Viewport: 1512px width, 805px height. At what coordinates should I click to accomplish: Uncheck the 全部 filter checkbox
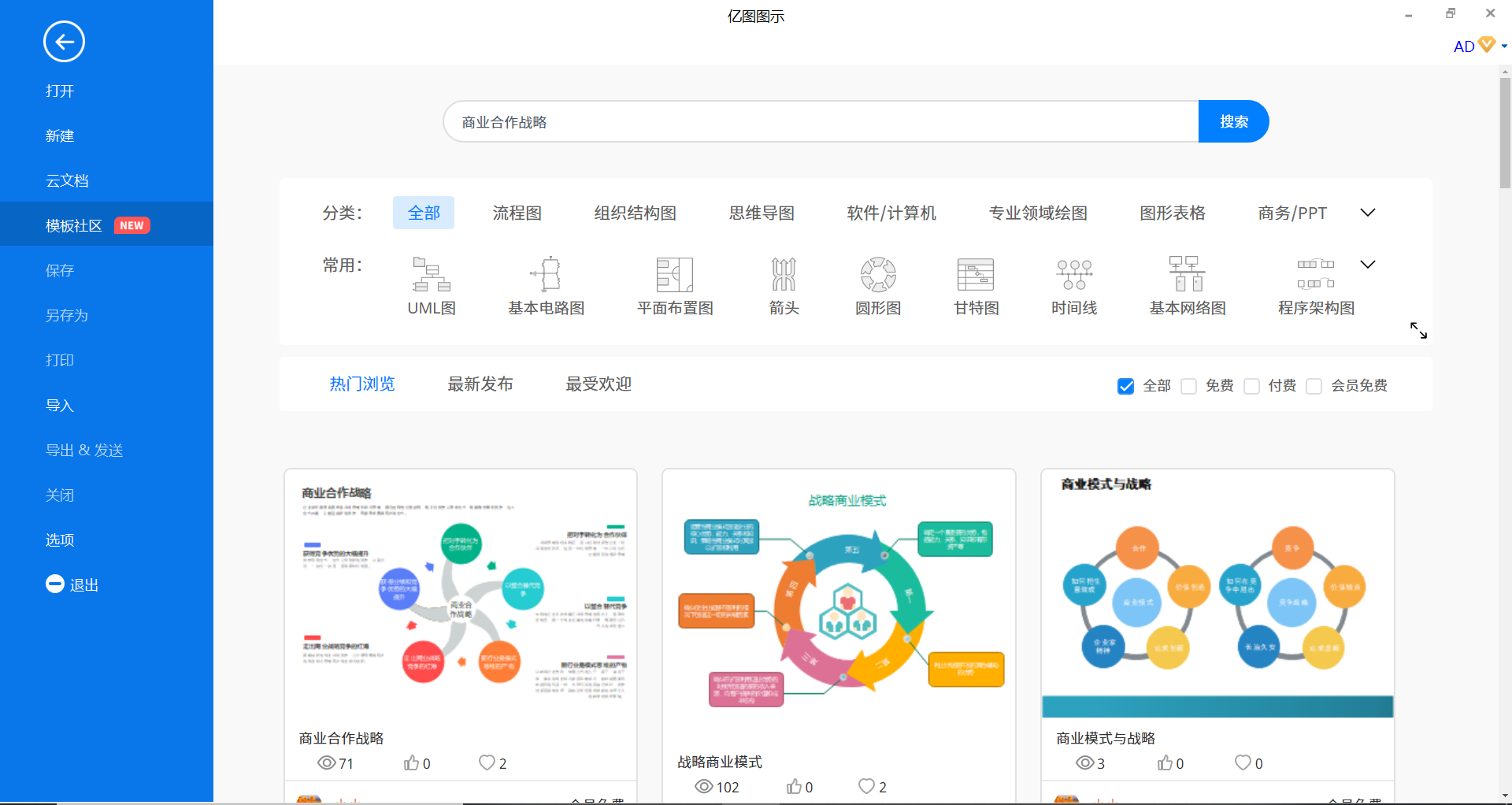tap(1126, 386)
